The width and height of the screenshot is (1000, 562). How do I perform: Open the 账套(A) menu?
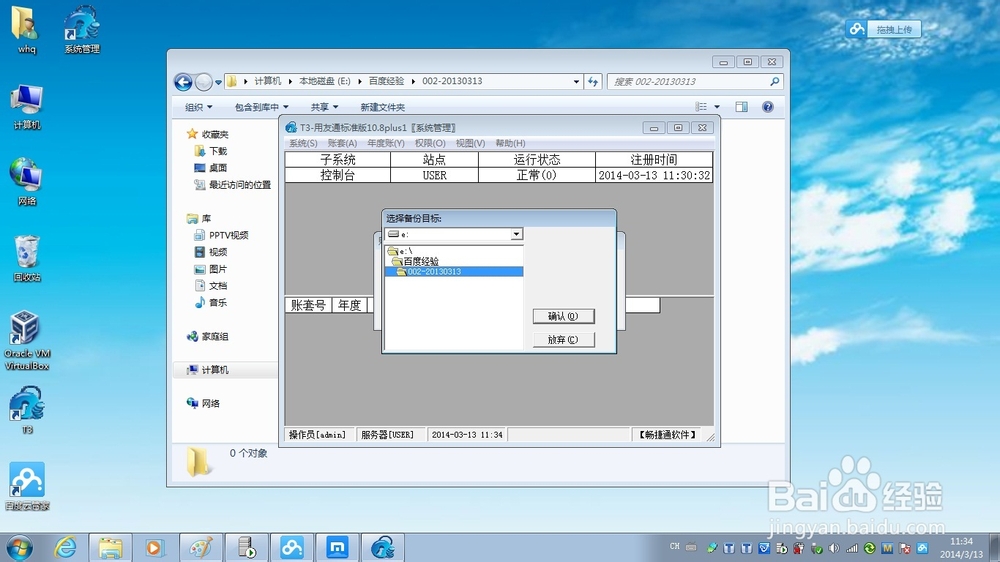tap(342, 144)
